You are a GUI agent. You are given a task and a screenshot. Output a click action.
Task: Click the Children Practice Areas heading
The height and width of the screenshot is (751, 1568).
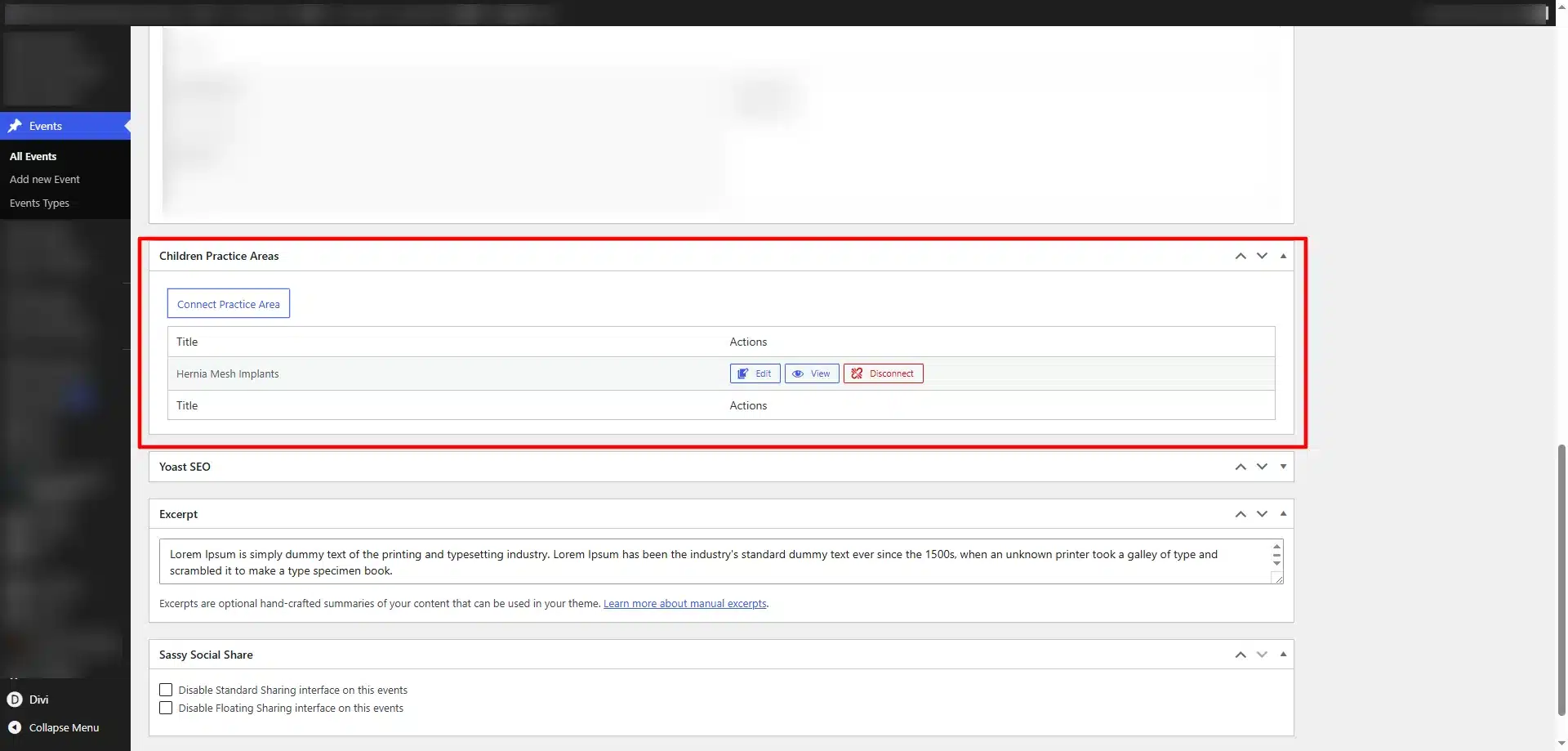point(219,256)
